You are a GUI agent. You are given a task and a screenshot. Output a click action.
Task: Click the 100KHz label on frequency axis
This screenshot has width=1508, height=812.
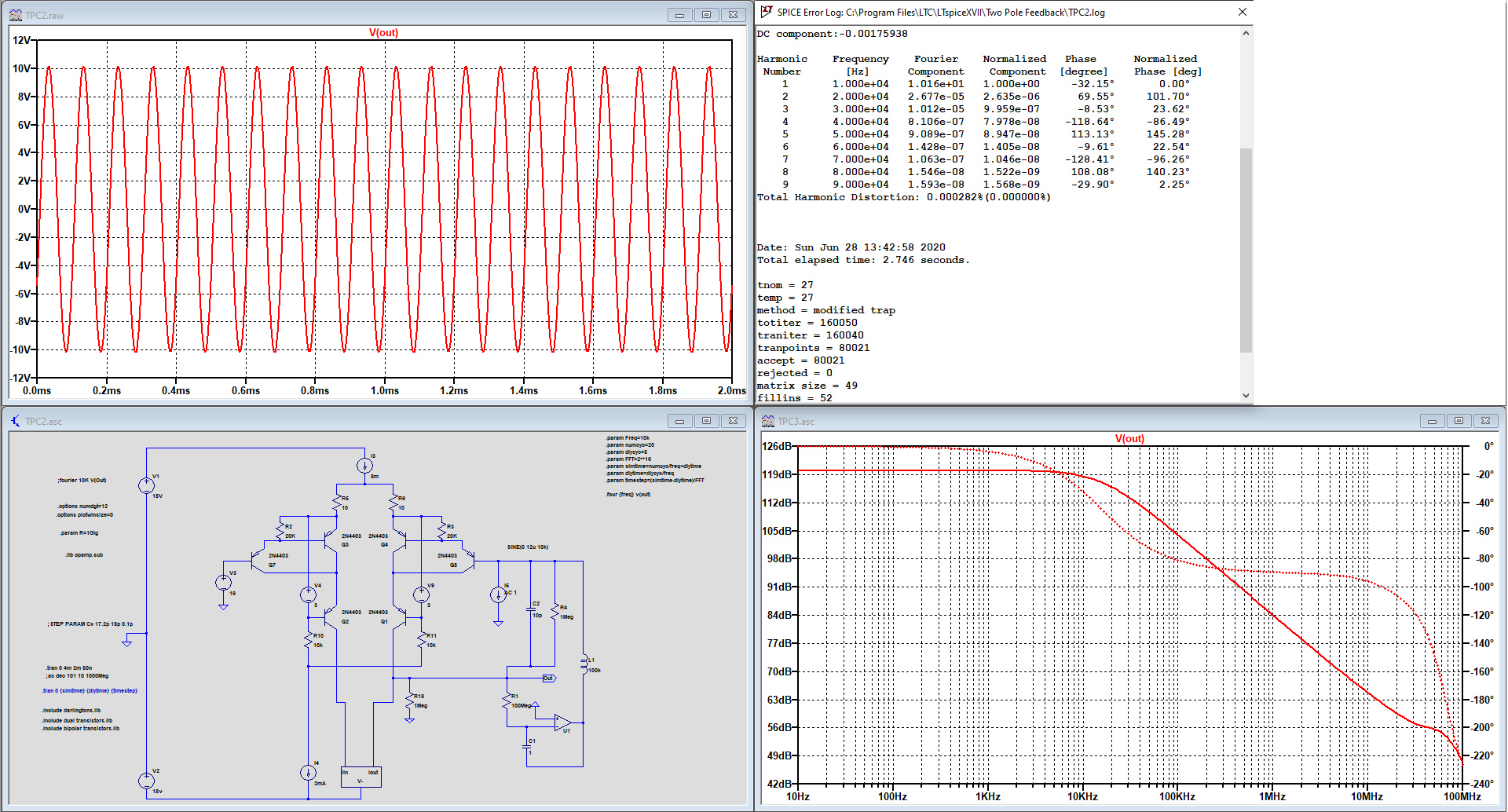pyautogui.click(x=1177, y=797)
